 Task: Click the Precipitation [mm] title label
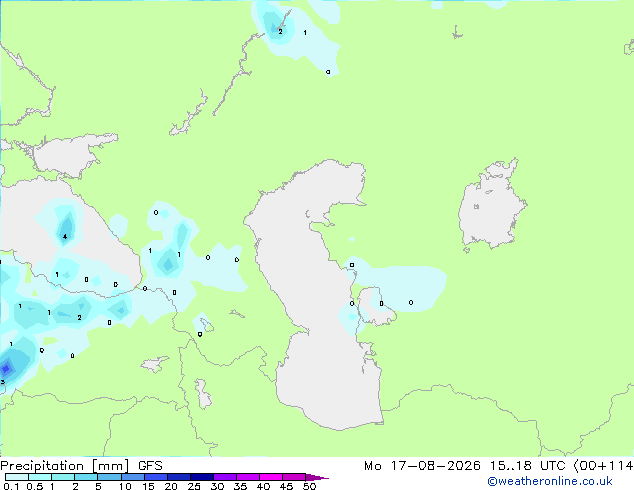pos(65,466)
